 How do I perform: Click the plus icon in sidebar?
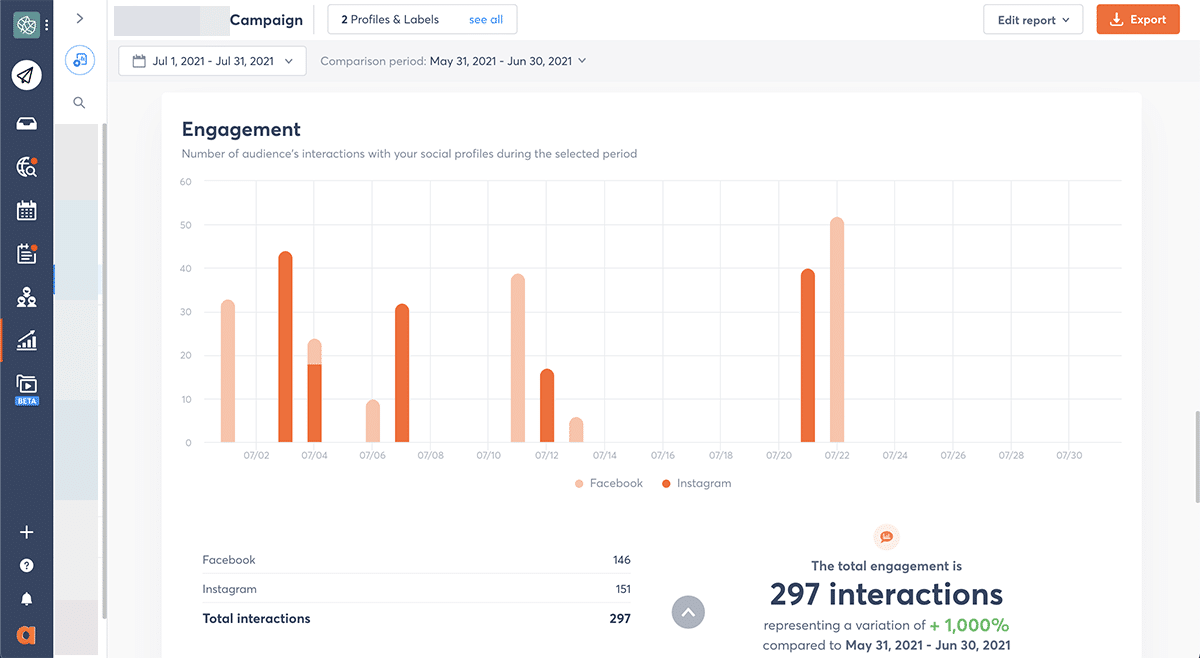(x=27, y=532)
